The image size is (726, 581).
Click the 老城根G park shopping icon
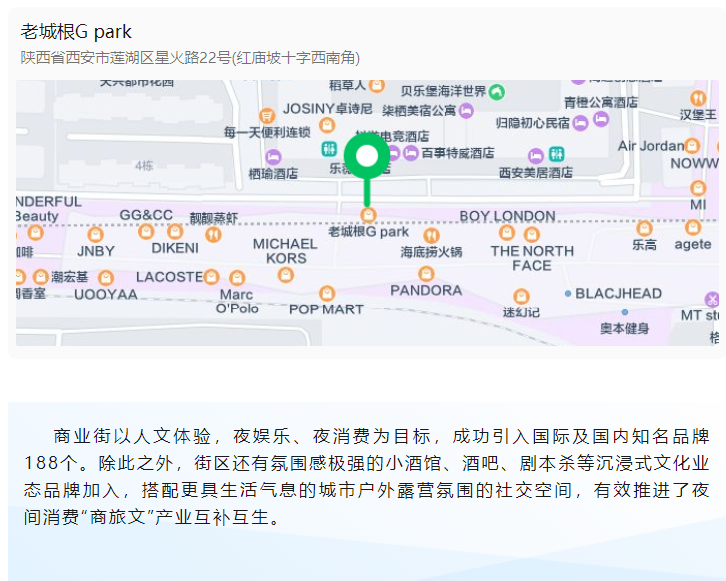point(368,215)
